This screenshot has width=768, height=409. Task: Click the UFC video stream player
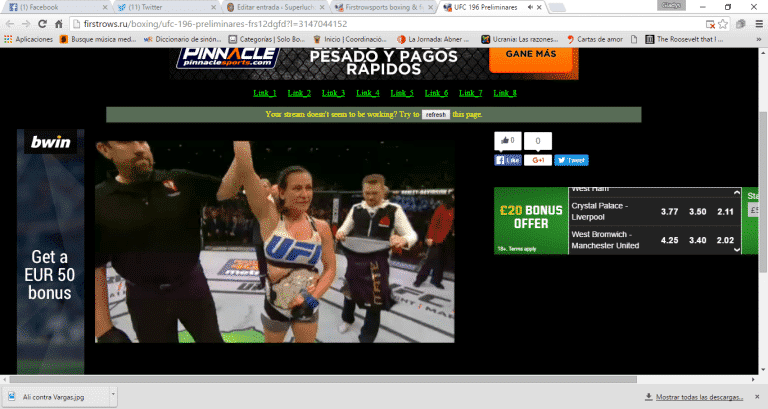tap(275, 242)
